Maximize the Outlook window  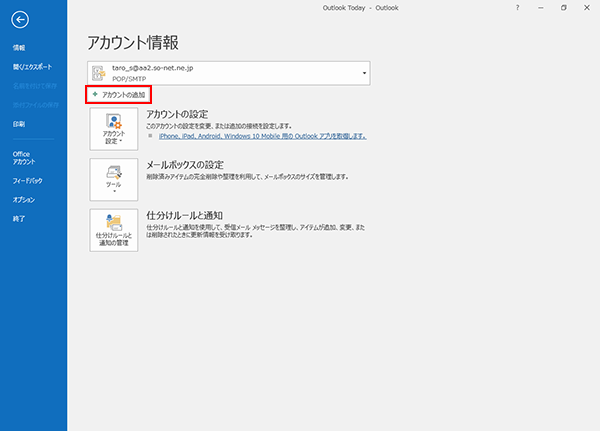(564, 7)
